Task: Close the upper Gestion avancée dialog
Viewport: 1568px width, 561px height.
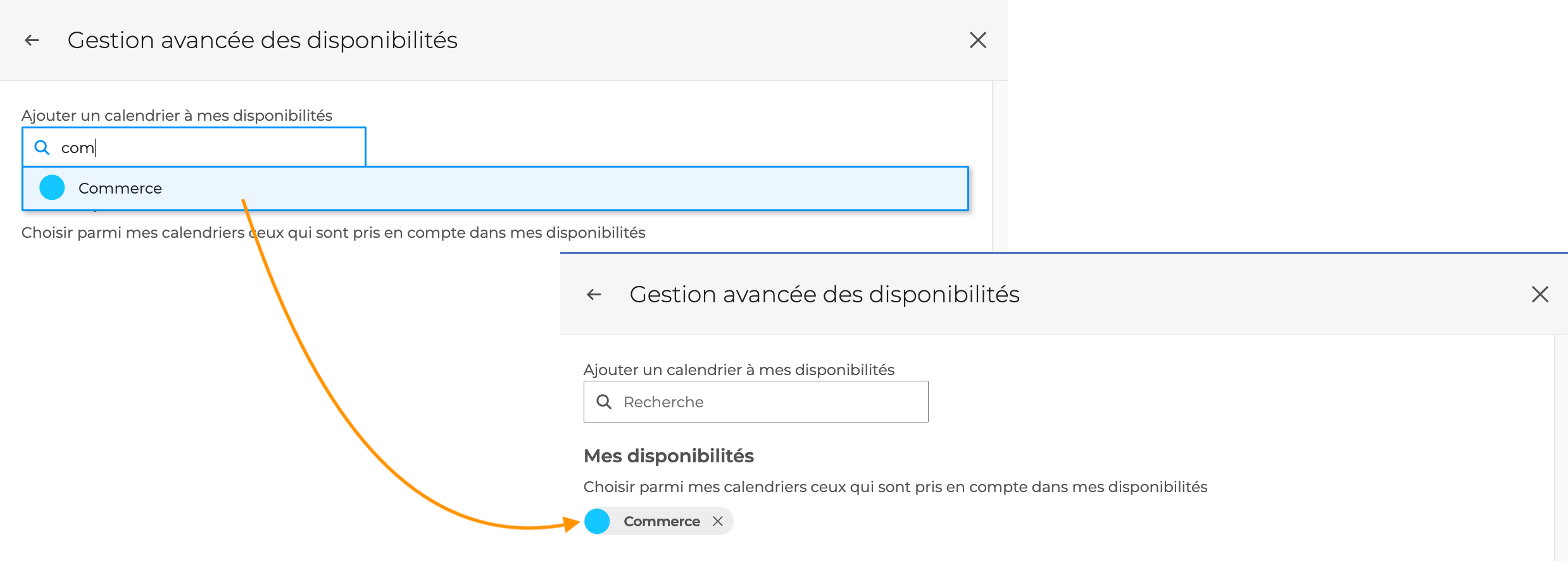Action: [x=978, y=40]
